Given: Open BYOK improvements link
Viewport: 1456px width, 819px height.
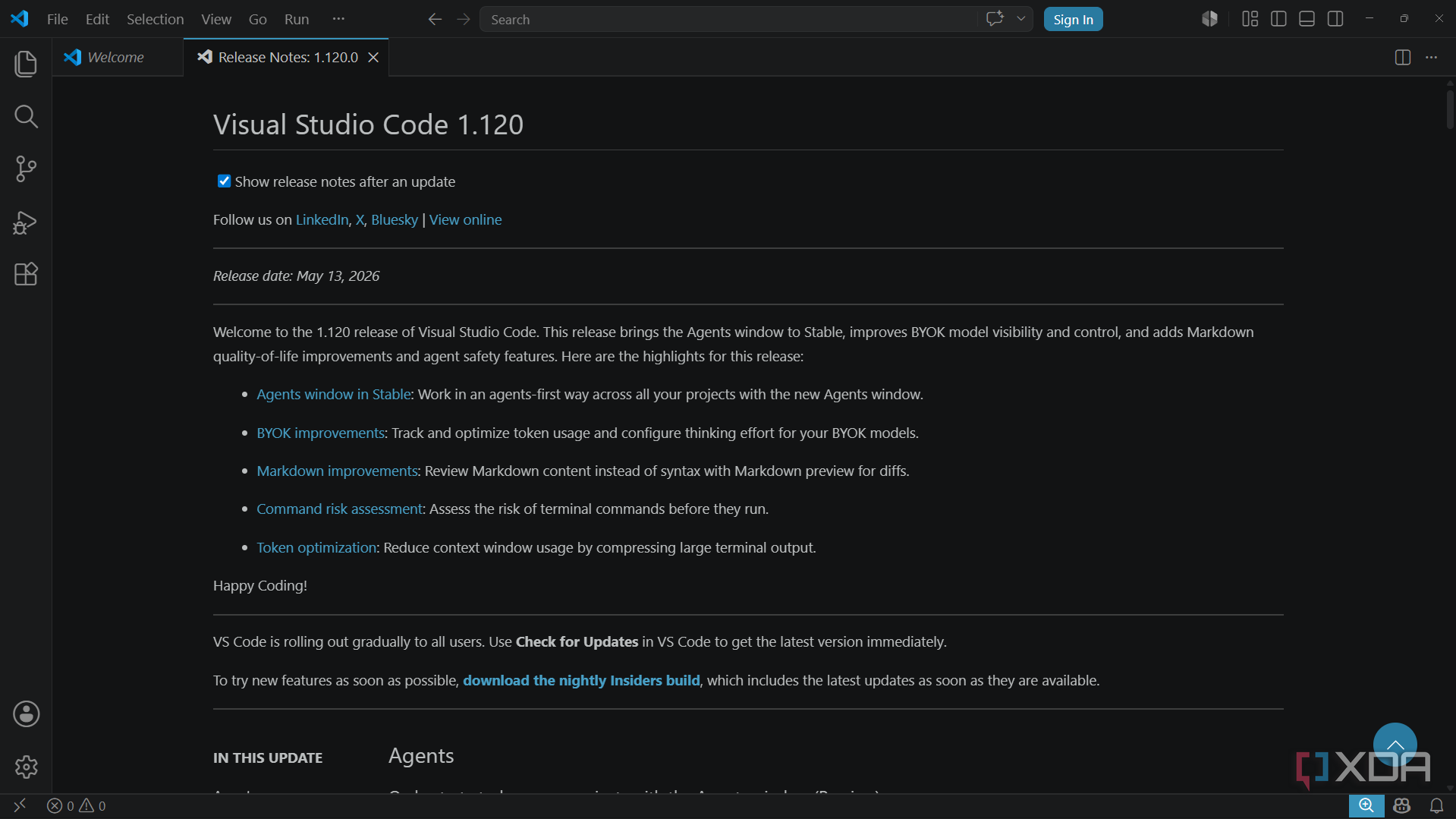Looking at the screenshot, I should (x=320, y=433).
